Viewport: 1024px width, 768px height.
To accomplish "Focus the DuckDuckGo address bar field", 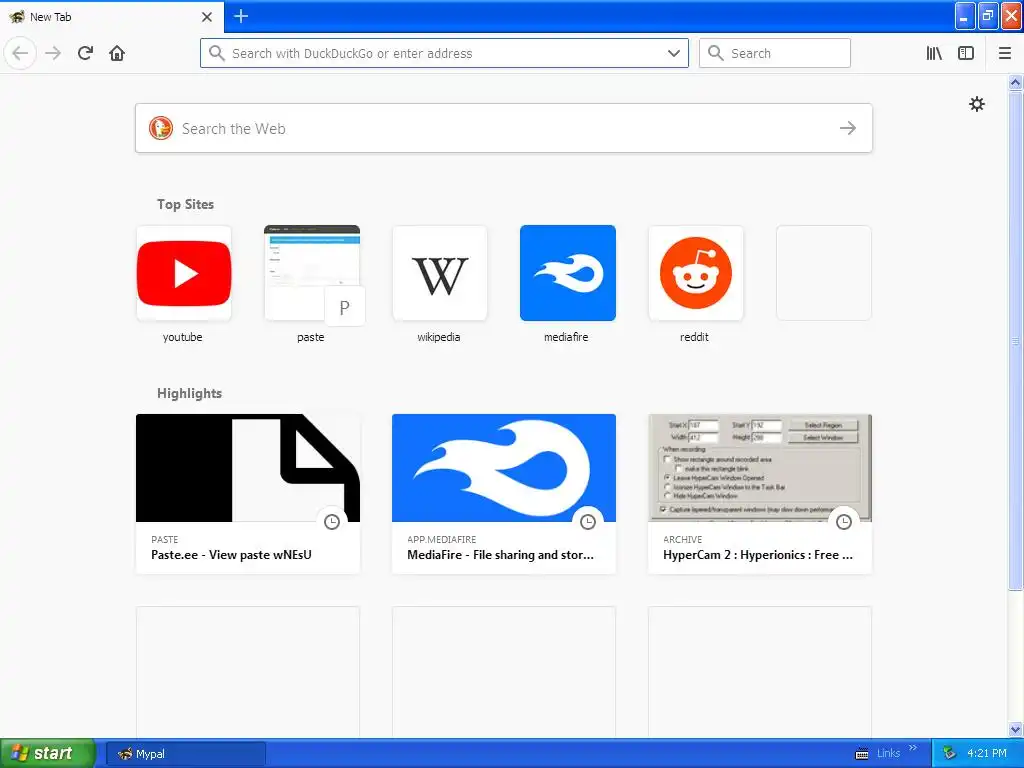I will [x=444, y=53].
